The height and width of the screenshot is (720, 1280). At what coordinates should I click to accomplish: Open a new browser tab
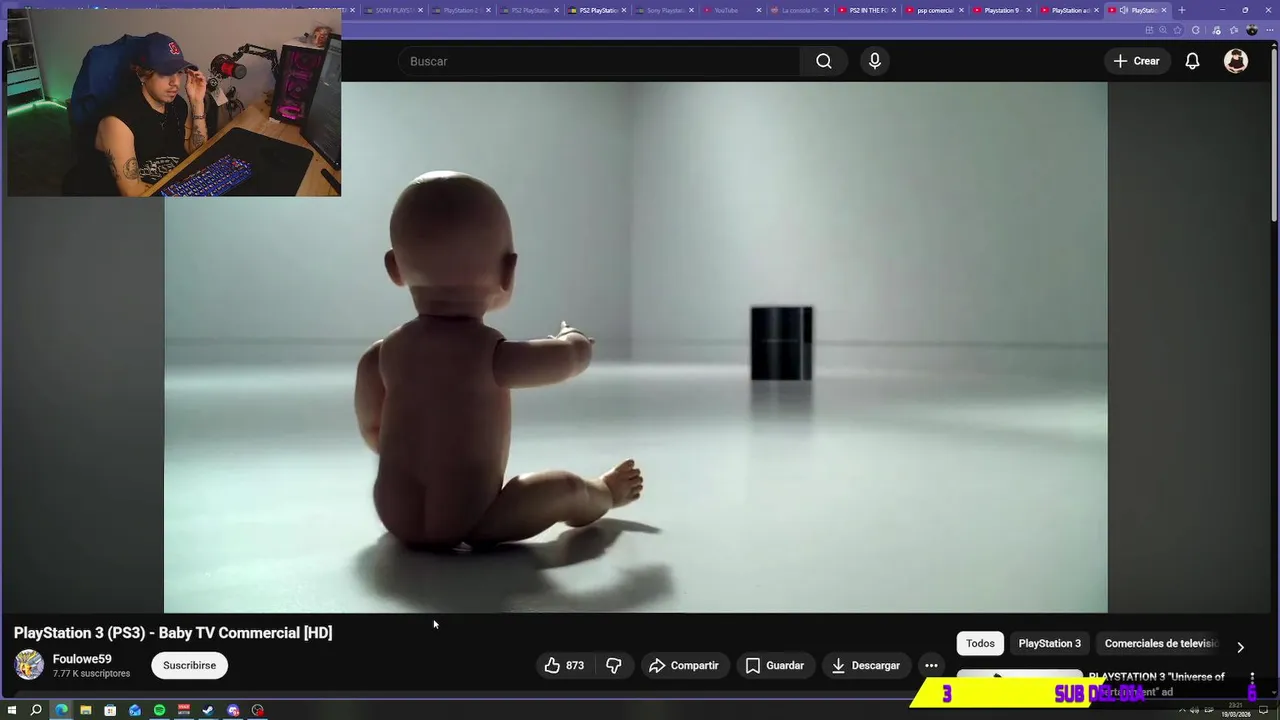[1182, 10]
